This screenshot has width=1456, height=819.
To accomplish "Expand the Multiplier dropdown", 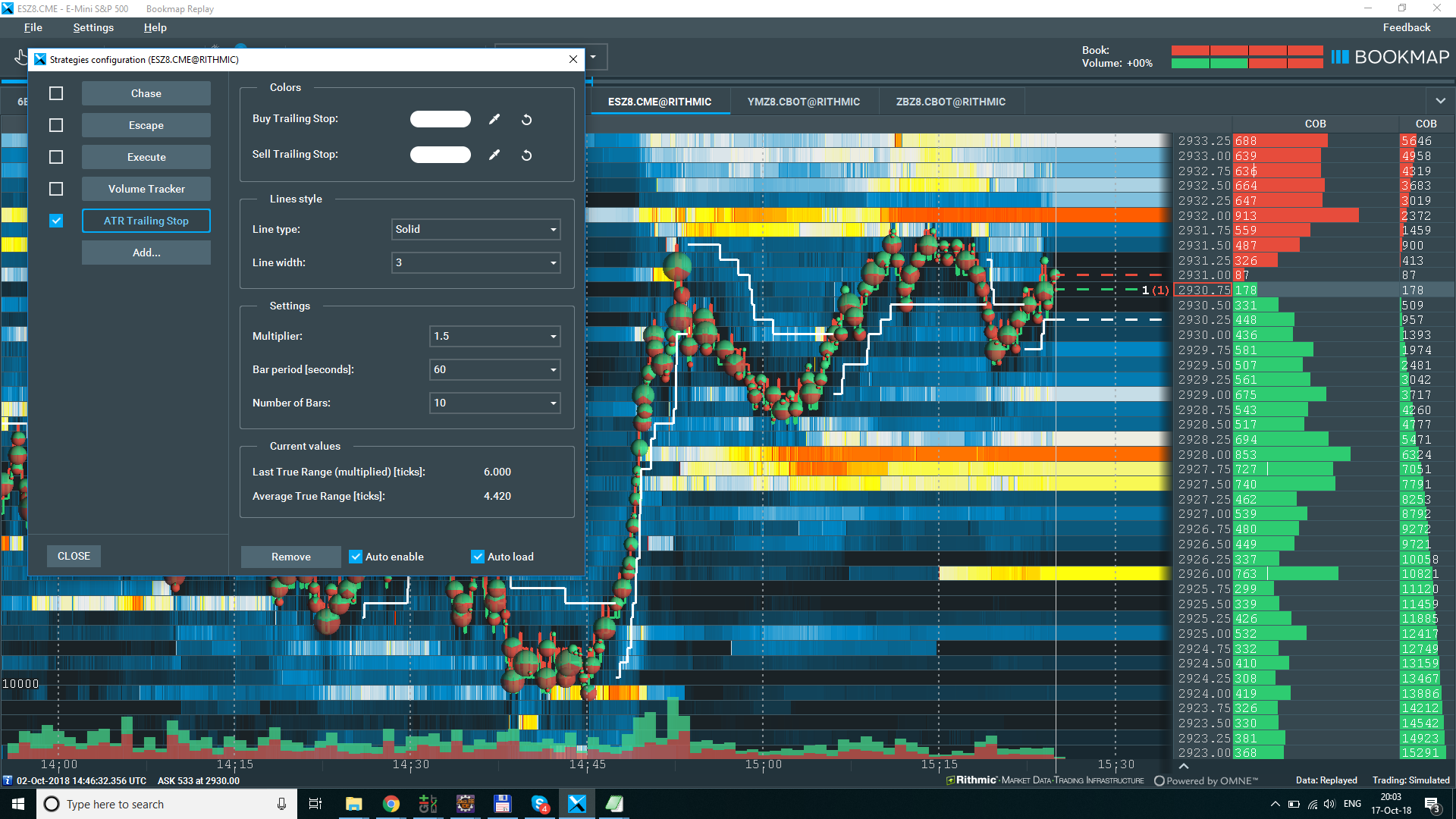I will pyautogui.click(x=494, y=336).
